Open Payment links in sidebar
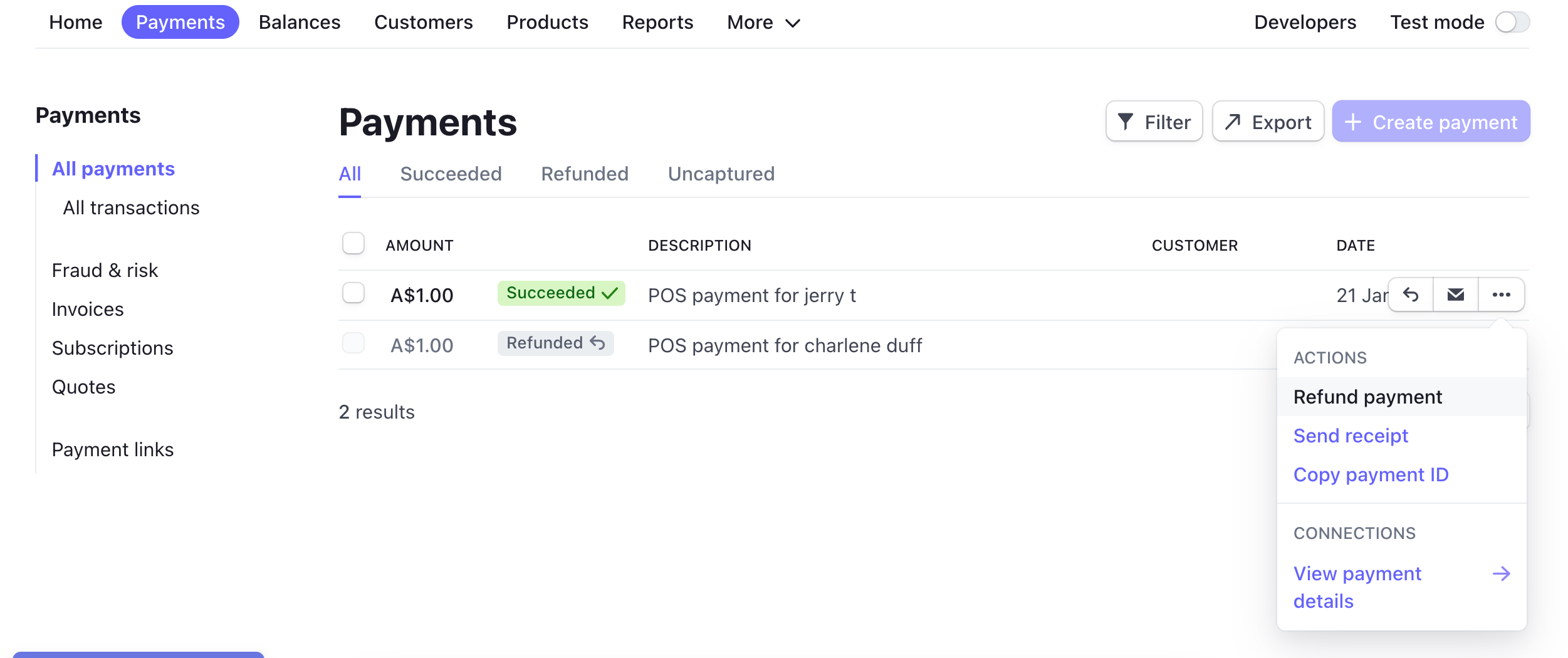Viewport: 1568px width, 658px height. click(113, 450)
